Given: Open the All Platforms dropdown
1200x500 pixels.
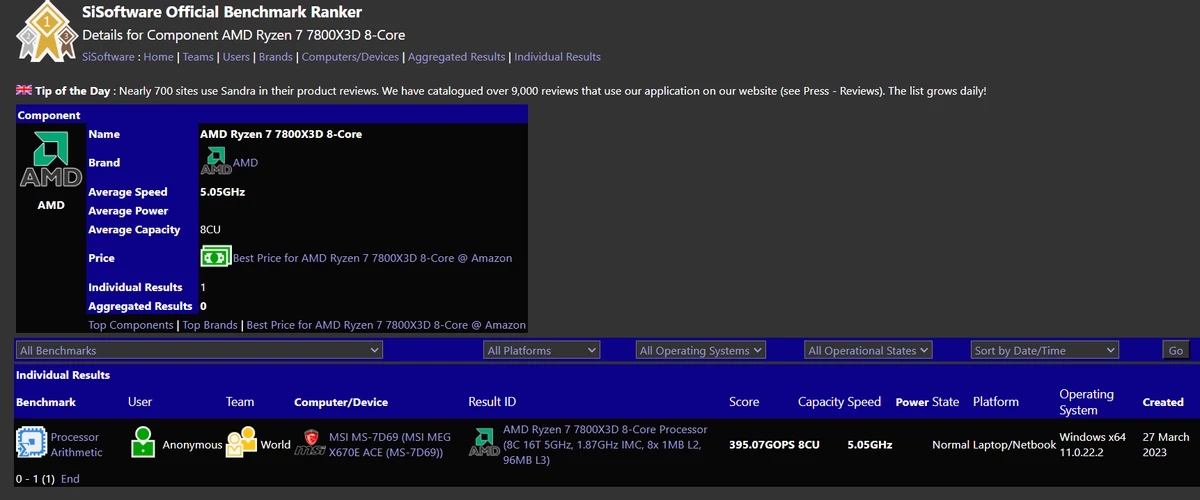Looking at the screenshot, I should [x=542, y=350].
